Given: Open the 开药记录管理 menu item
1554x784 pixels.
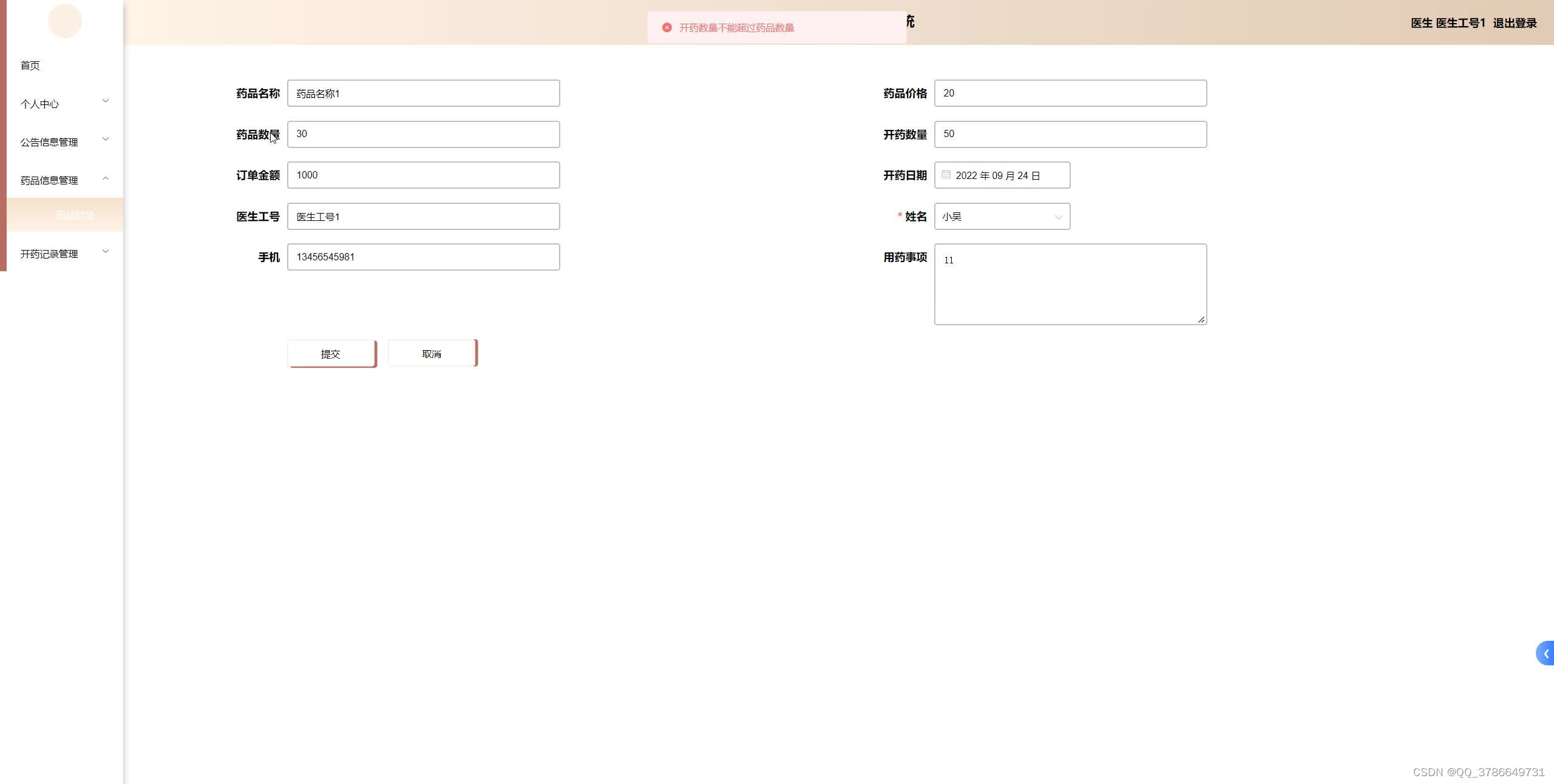Looking at the screenshot, I should [x=65, y=254].
